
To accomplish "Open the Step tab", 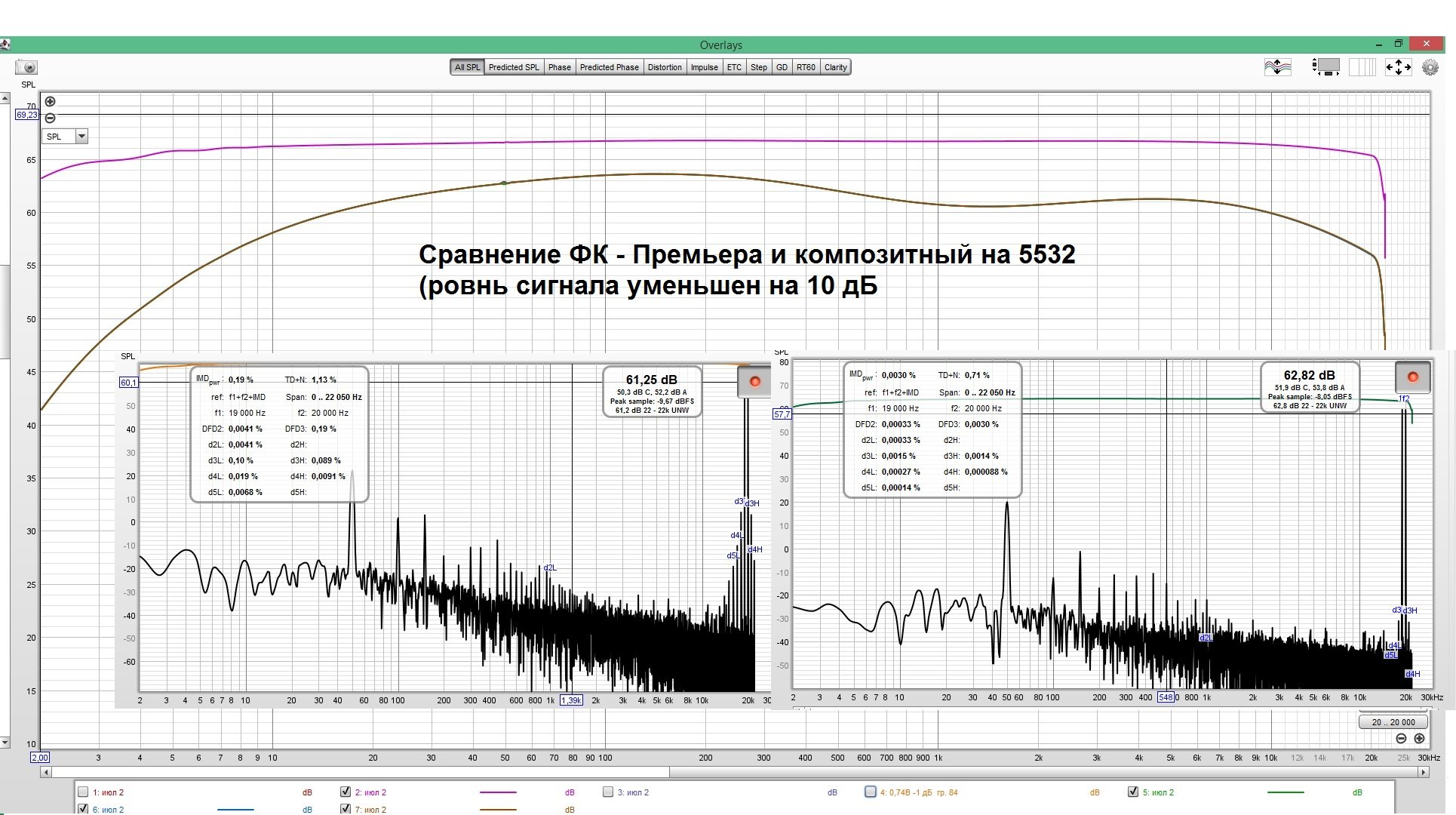I will click(758, 67).
